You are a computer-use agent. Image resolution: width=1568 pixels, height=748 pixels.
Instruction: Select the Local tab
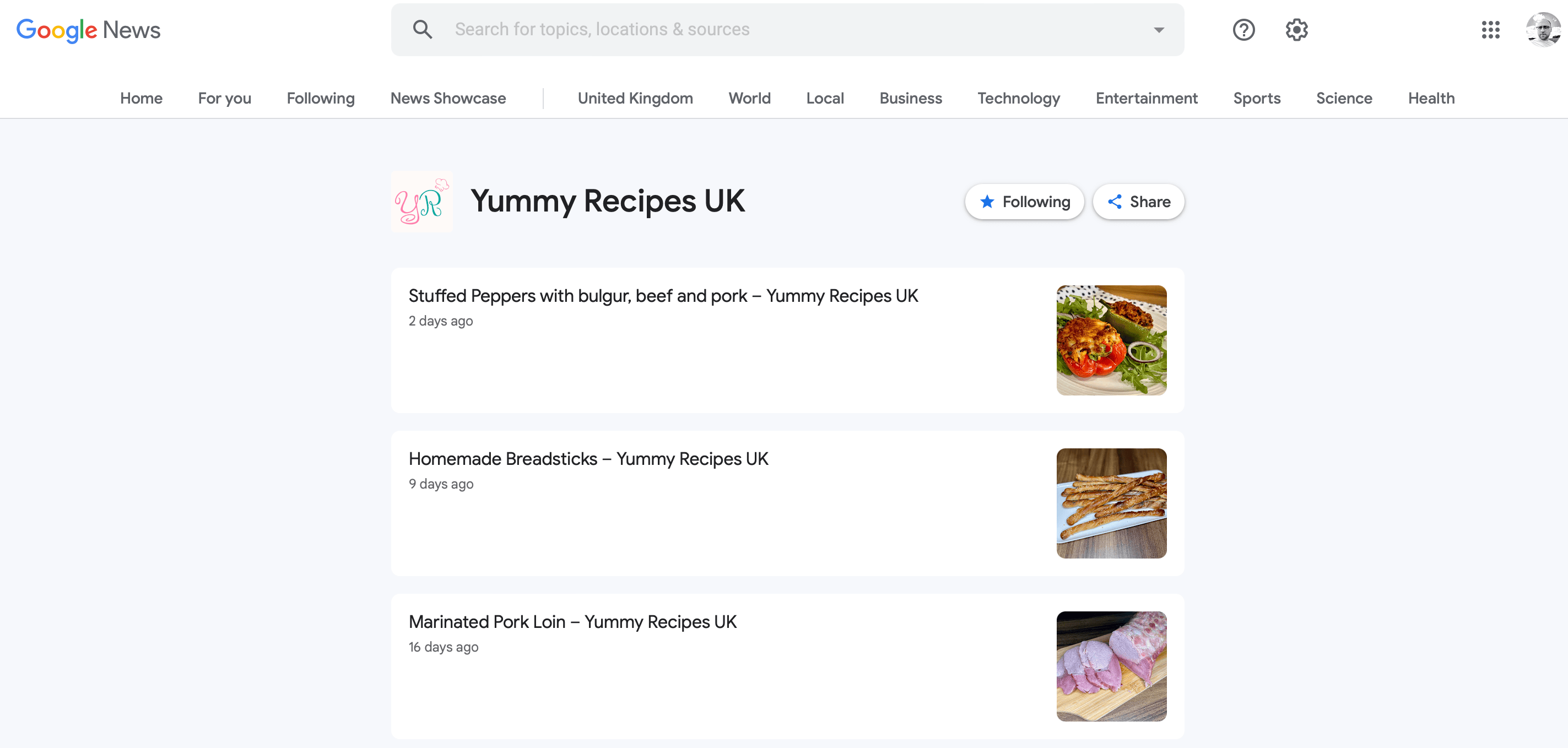click(825, 98)
